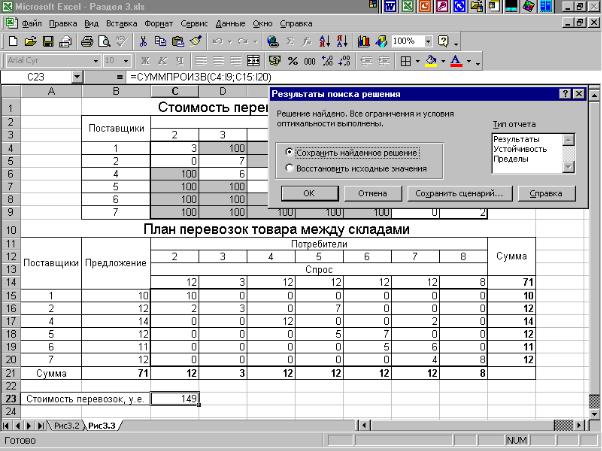Open the Paste Function fx icon
Image resolution: width=602 pixels, height=451 pixels.
point(307,41)
